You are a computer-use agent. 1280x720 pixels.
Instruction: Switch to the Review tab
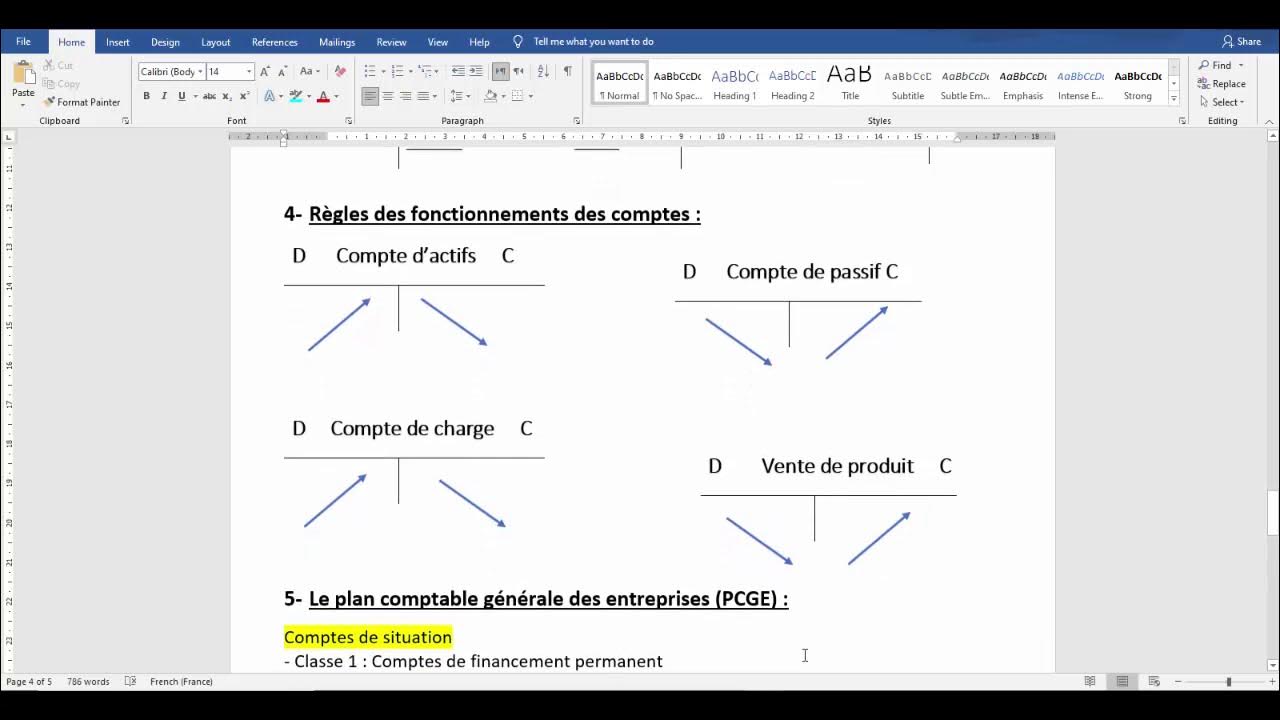click(391, 42)
